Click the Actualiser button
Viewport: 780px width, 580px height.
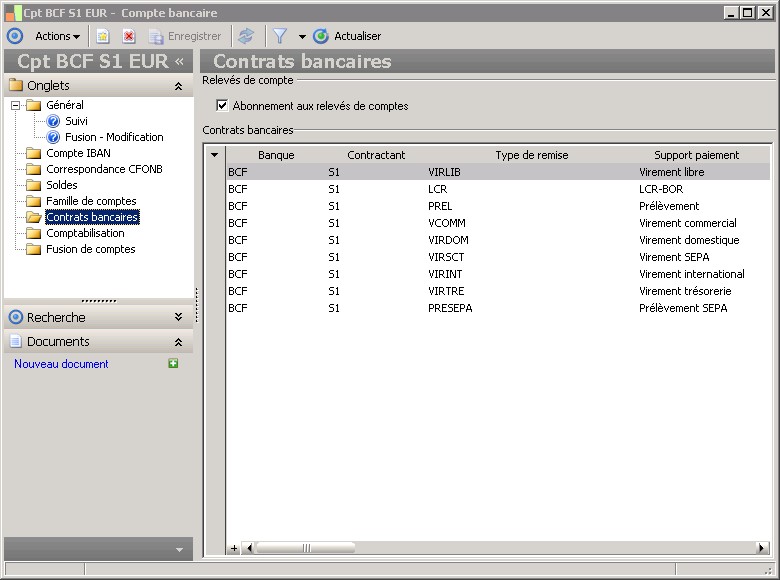coord(347,36)
